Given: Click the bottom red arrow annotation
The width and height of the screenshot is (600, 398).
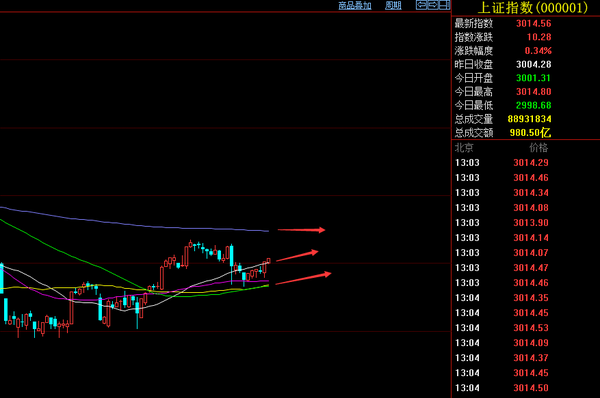Looking at the screenshot, I should [303, 278].
